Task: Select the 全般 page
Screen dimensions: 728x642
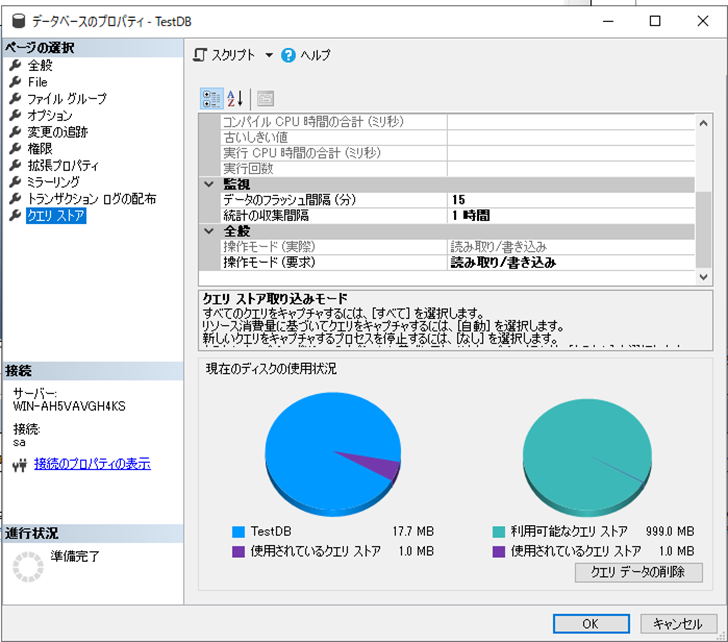Action: [40, 65]
